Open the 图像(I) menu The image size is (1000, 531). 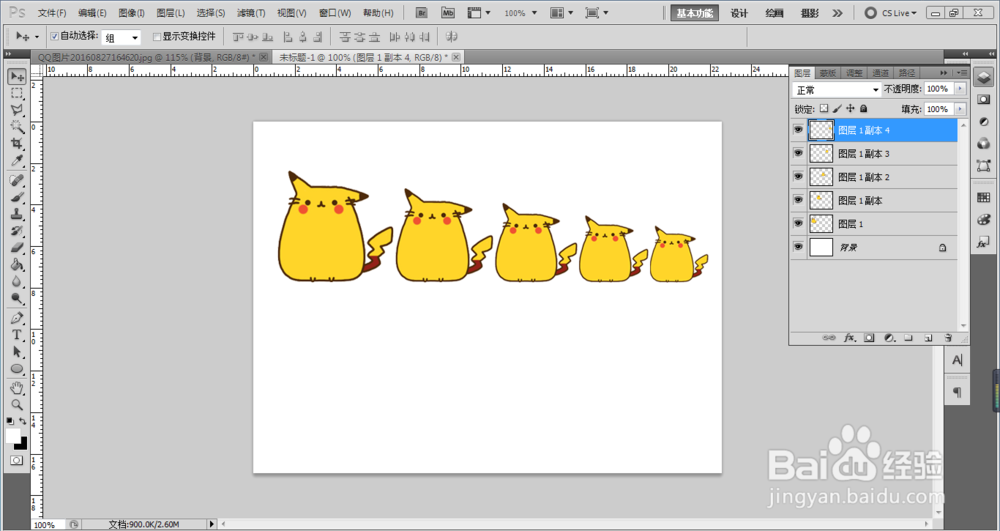(131, 13)
